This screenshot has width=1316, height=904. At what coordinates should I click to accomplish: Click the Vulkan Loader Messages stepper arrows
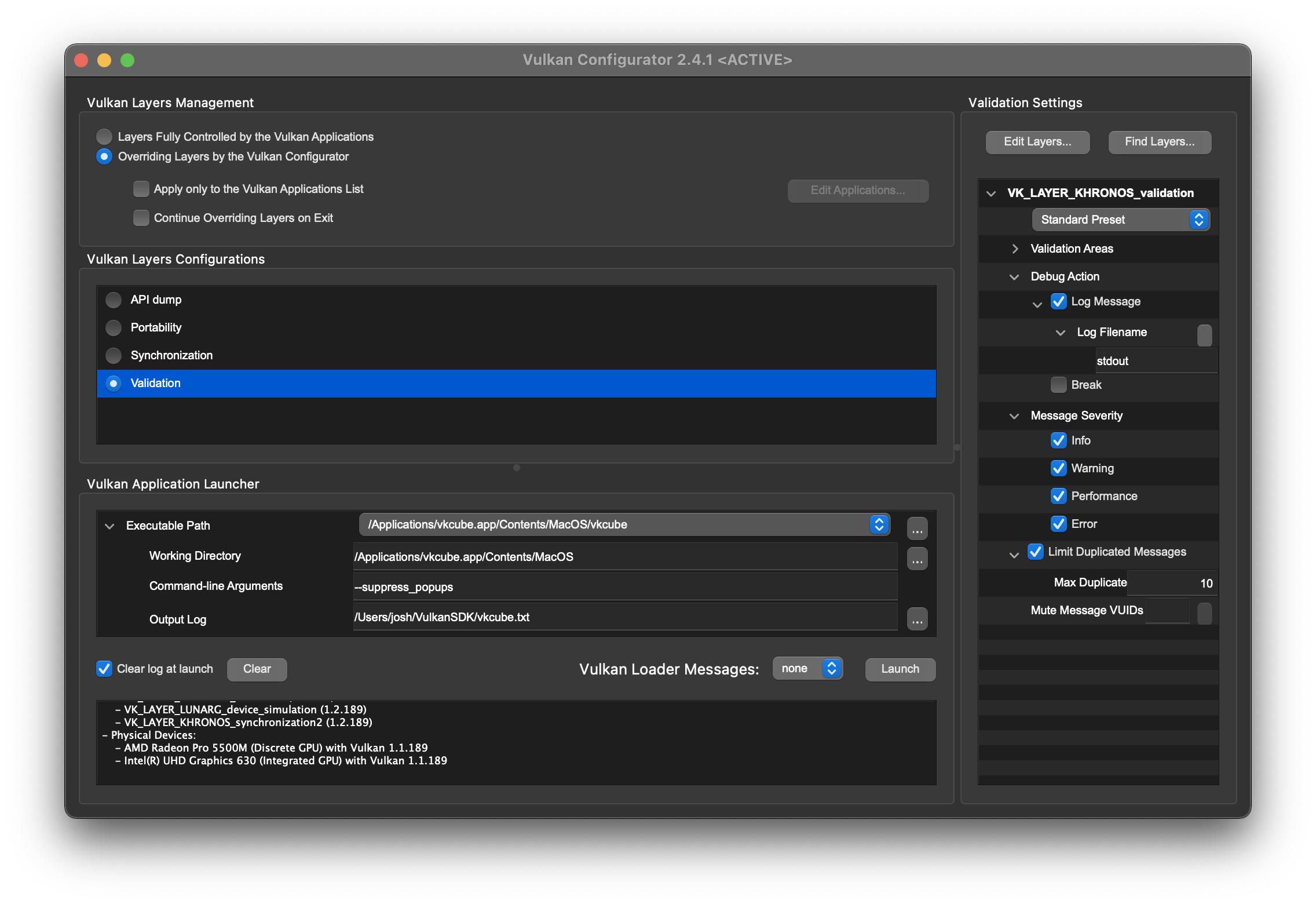831,668
